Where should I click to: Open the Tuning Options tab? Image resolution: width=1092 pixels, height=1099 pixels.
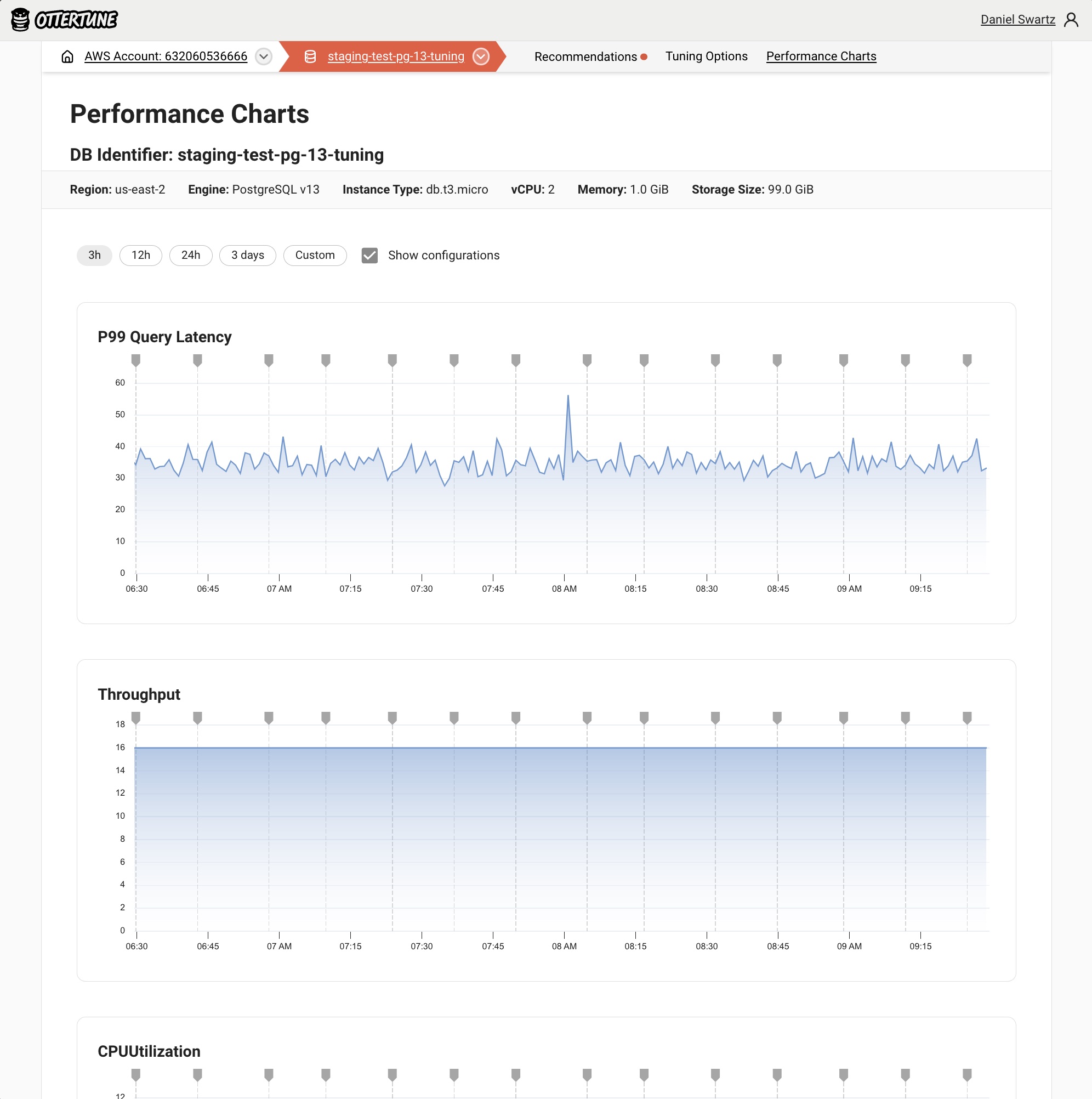point(707,56)
